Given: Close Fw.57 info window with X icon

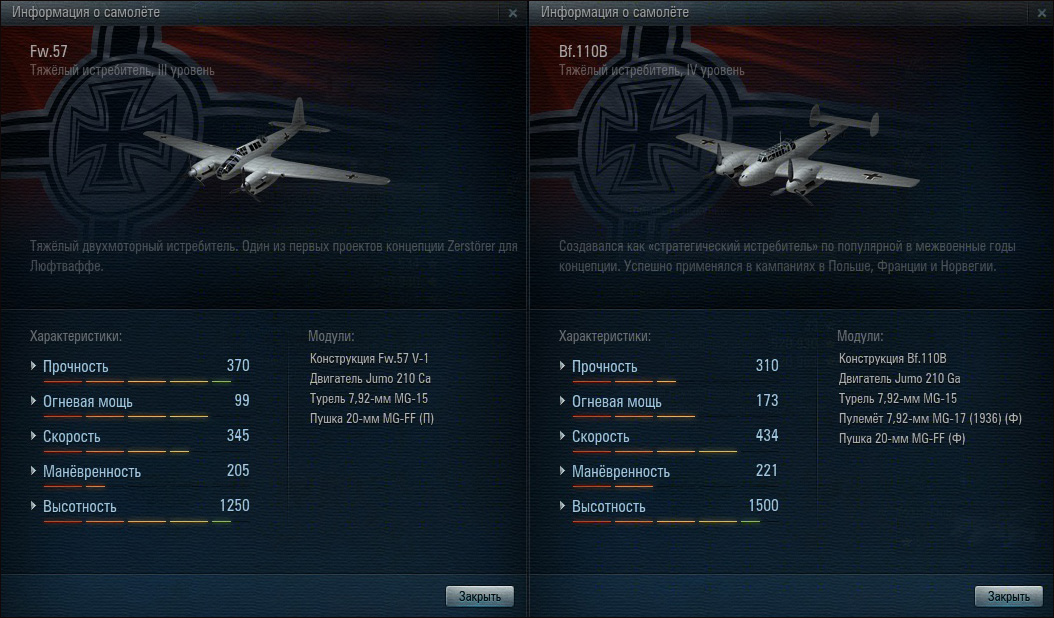Looking at the screenshot, I should click(x=513, y=13).
